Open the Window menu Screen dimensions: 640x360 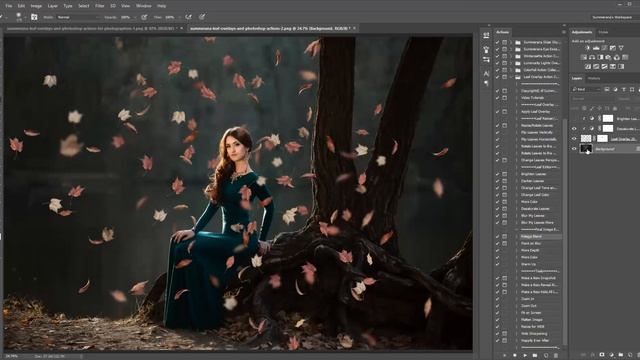point(144,6)
